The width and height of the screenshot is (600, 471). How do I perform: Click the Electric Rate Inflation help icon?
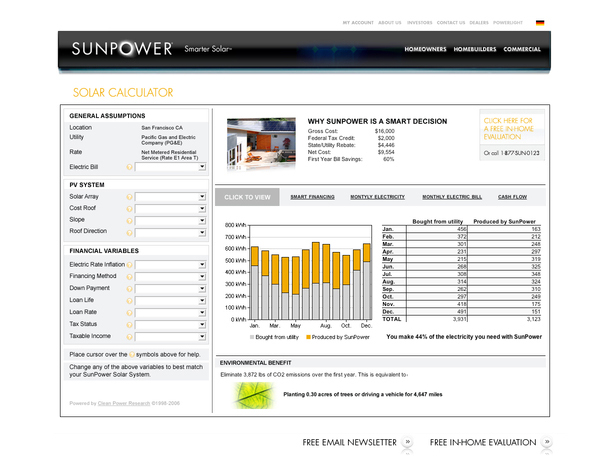pos(129,265)
